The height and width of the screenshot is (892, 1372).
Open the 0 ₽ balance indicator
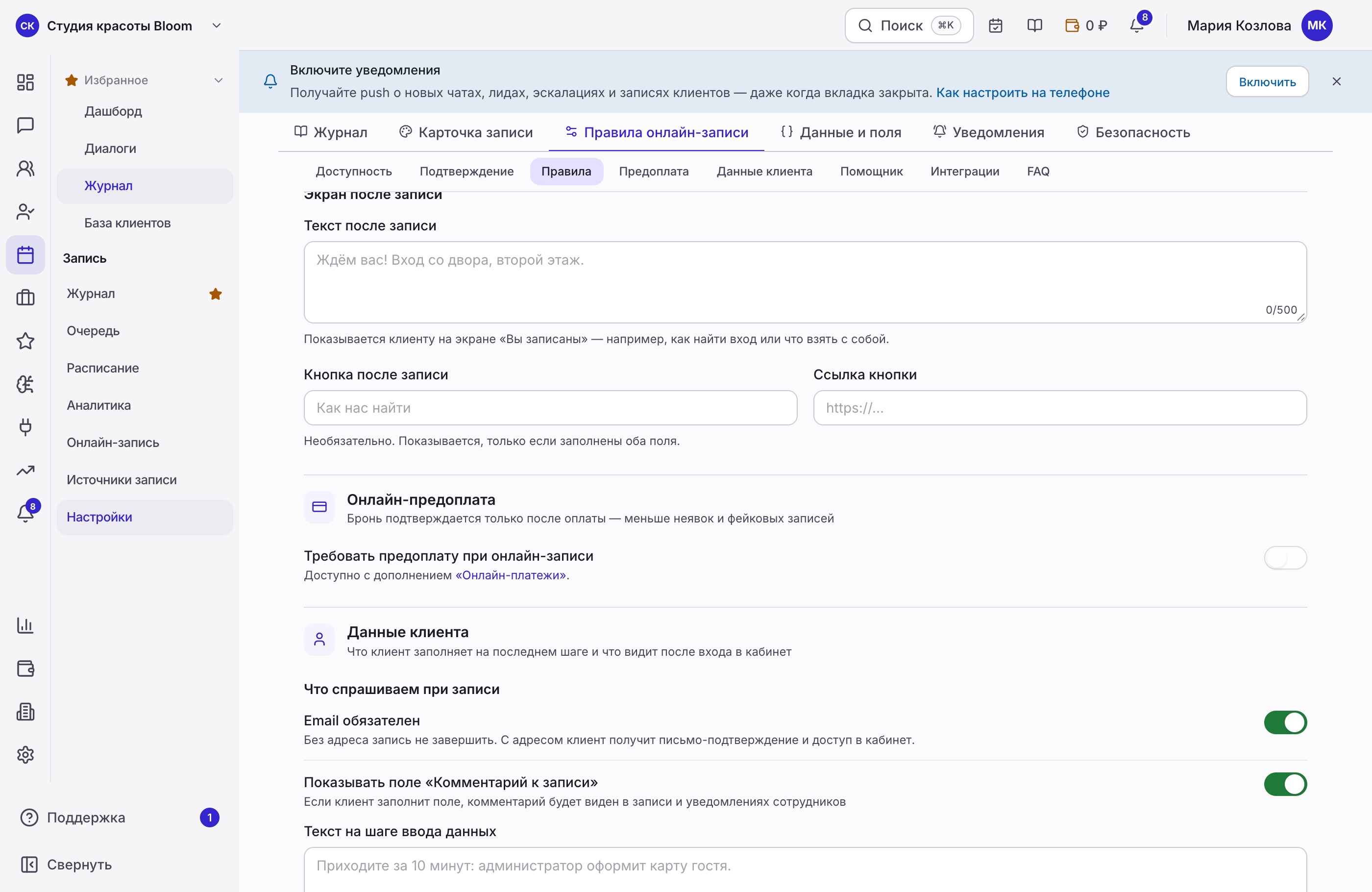pos(1086,25)
